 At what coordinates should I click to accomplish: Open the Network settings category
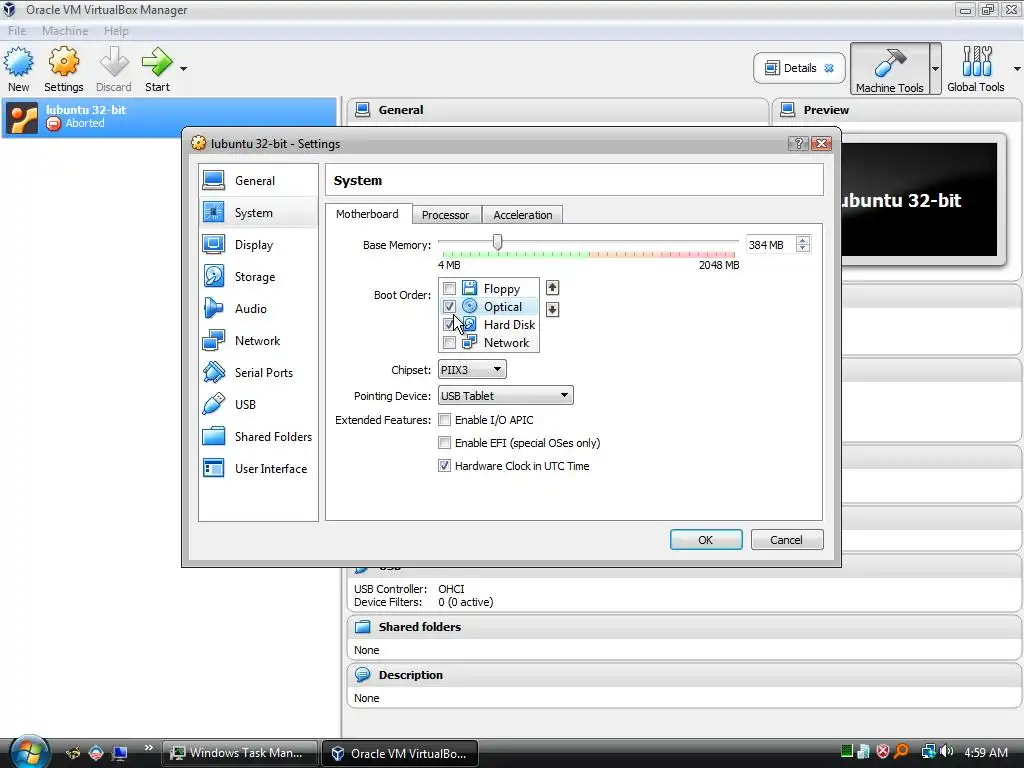pyautogui.click(x=259, y=340)
